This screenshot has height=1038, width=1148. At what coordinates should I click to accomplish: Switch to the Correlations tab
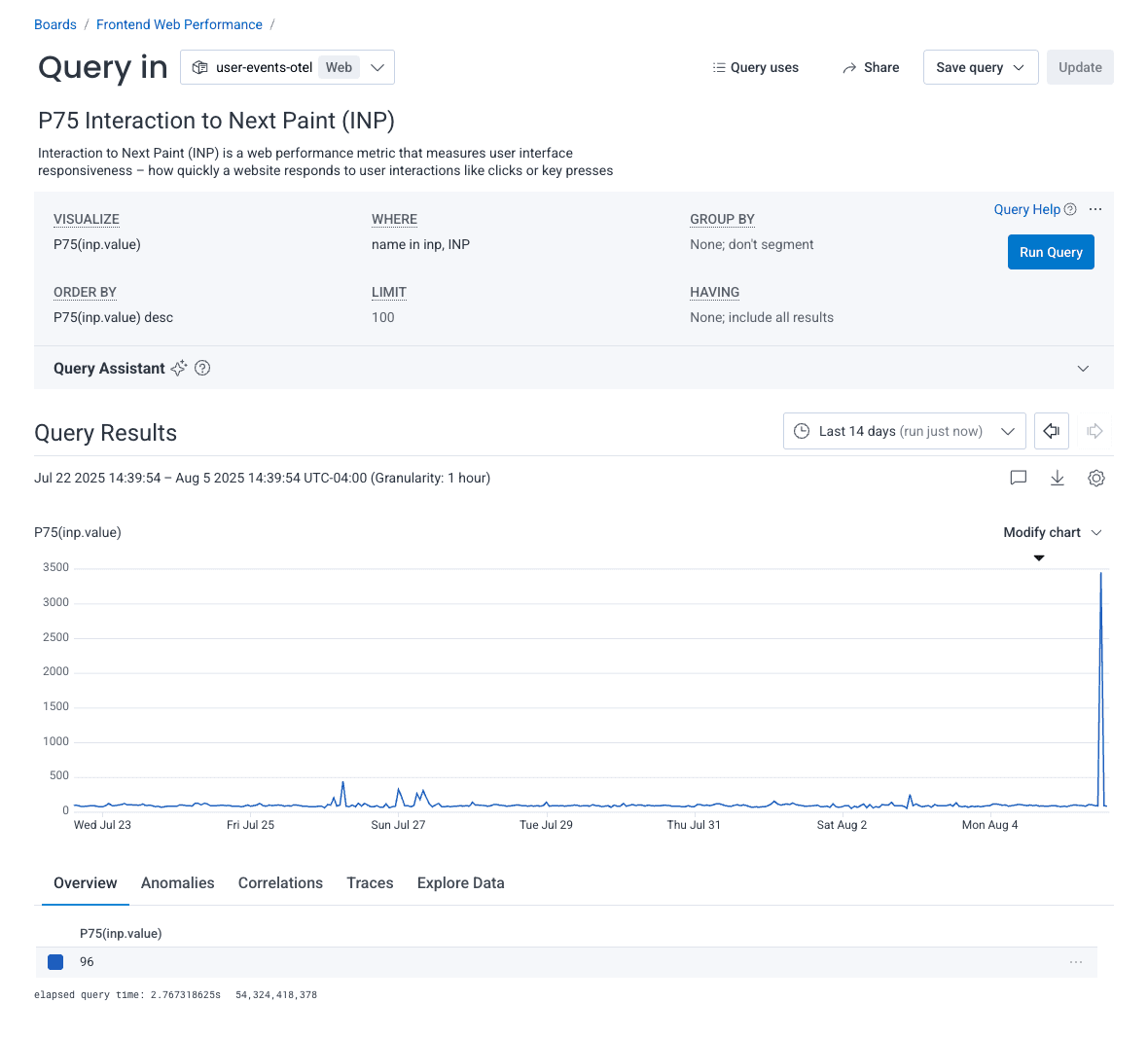(x=280, y=882)
